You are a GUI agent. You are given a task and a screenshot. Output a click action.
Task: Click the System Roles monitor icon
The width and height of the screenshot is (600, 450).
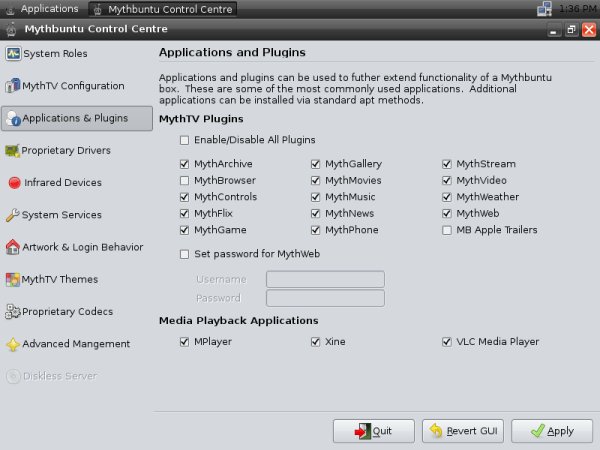(13, 54)
